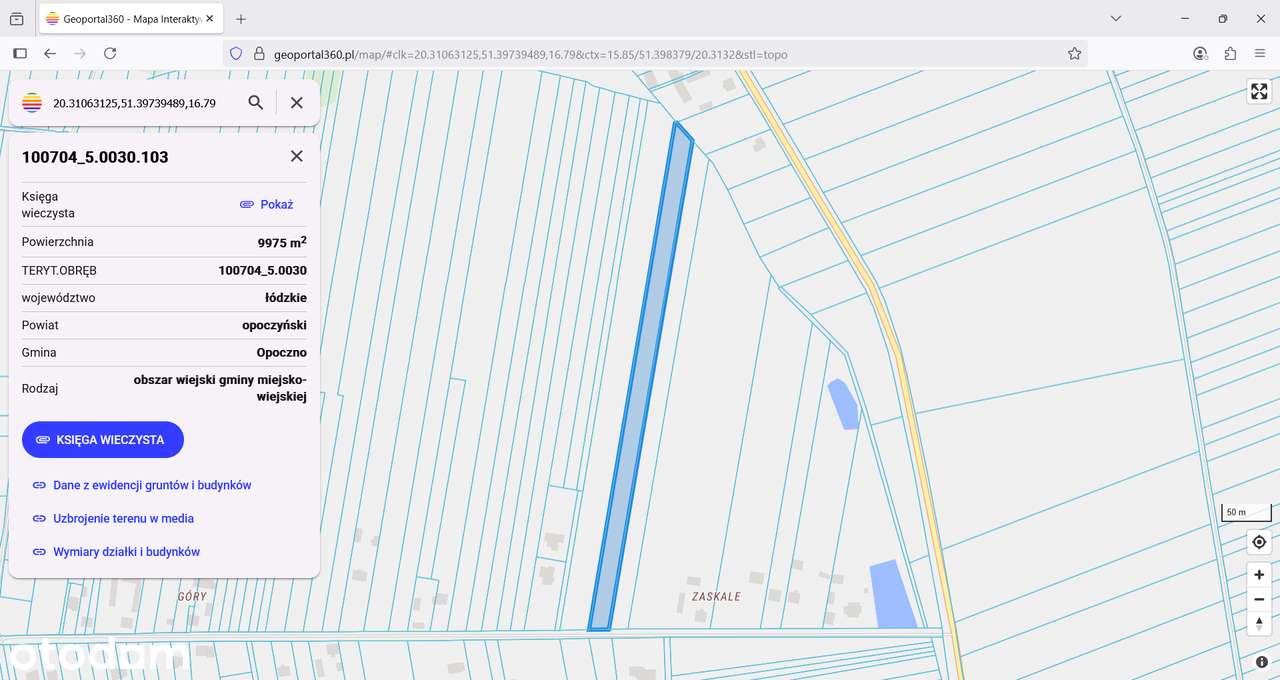The width and height of the screenshot is (1280, 680).
Task: Close the parcel 100704_5.0030.103 info panel
Action: [297, 156]
